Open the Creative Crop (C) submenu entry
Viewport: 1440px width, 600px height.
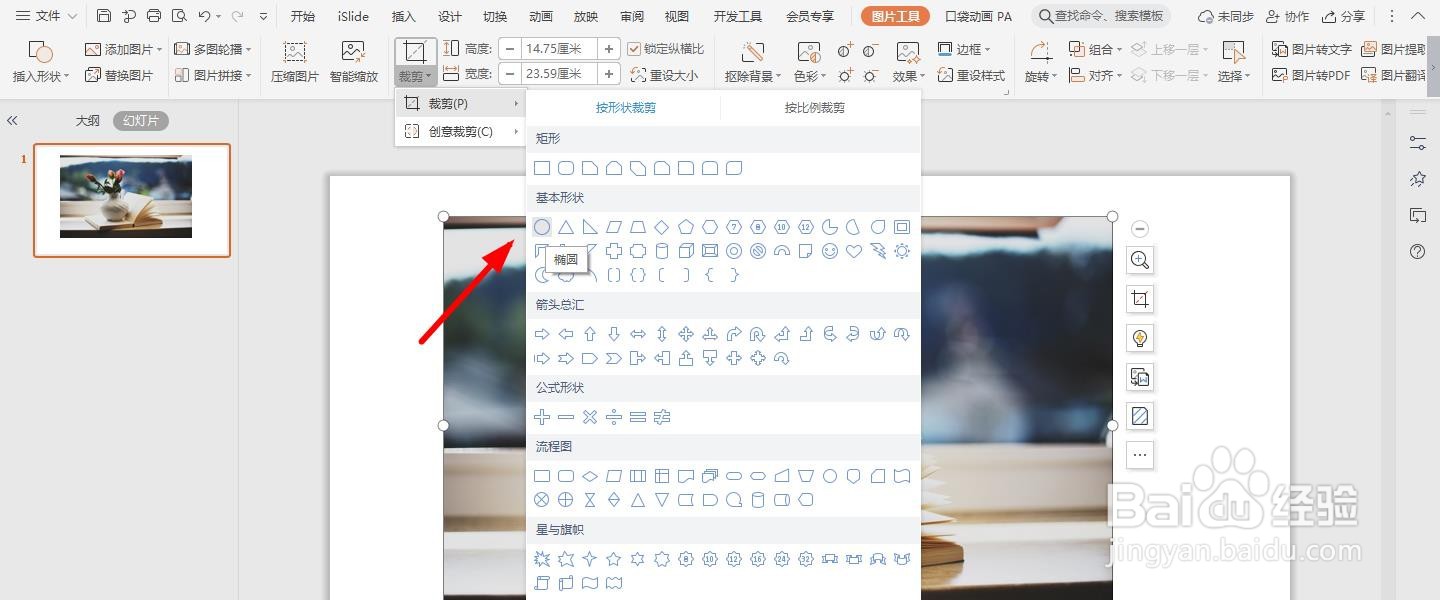pyautogui.click(x=461, y=131)
